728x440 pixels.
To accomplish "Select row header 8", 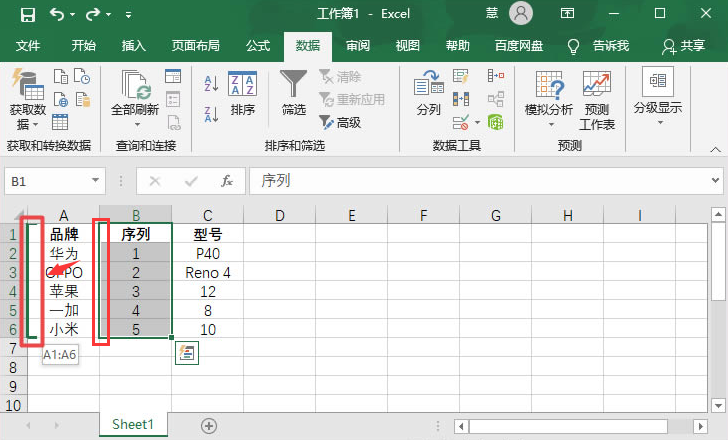I will (x=13, y=368).
